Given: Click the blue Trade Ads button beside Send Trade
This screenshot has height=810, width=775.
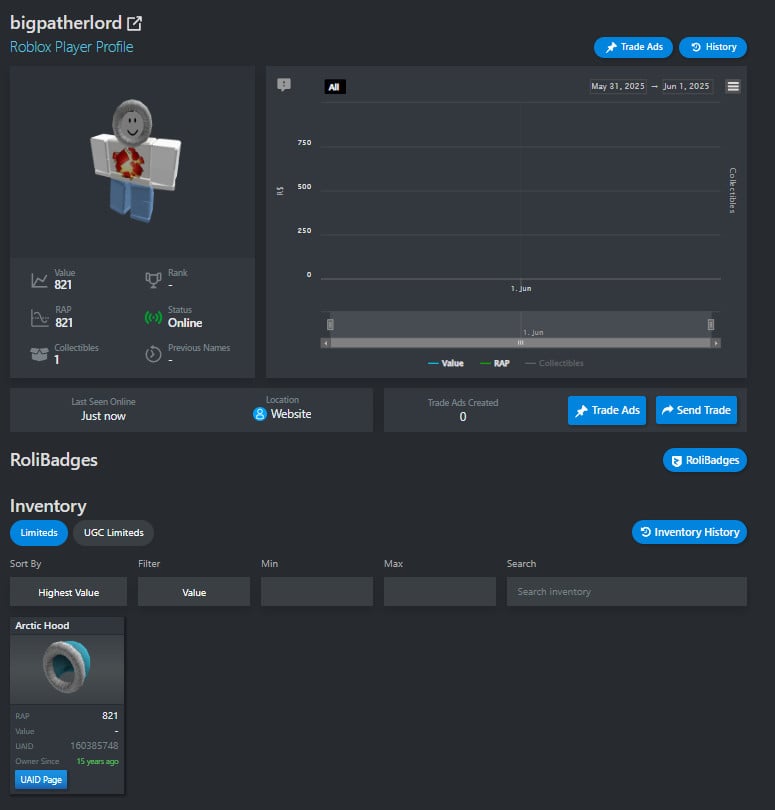Looking at the screenshot, I should [607, 410].
